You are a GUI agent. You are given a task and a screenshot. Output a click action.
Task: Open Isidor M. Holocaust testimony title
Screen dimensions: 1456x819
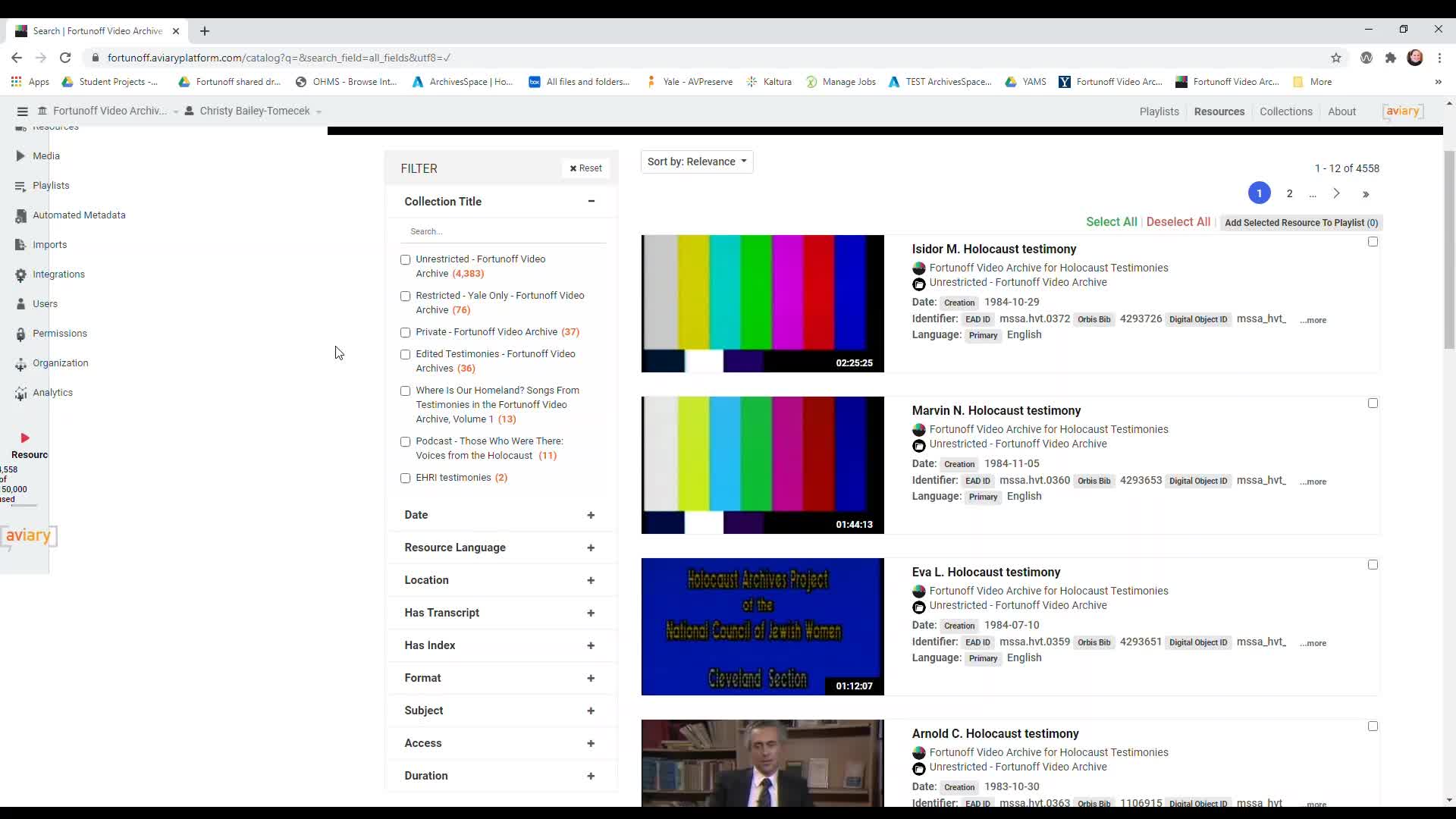(993, 249)
